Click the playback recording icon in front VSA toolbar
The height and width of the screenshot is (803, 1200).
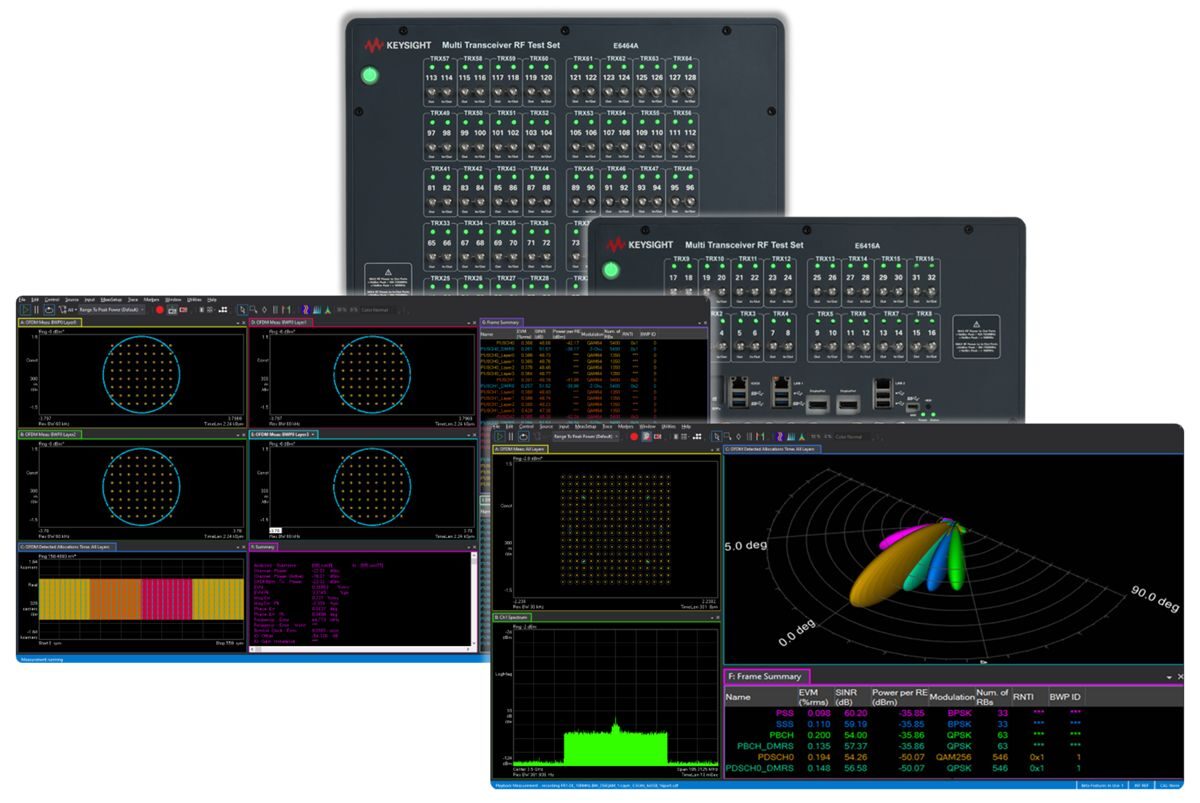[x=647, y=437]
